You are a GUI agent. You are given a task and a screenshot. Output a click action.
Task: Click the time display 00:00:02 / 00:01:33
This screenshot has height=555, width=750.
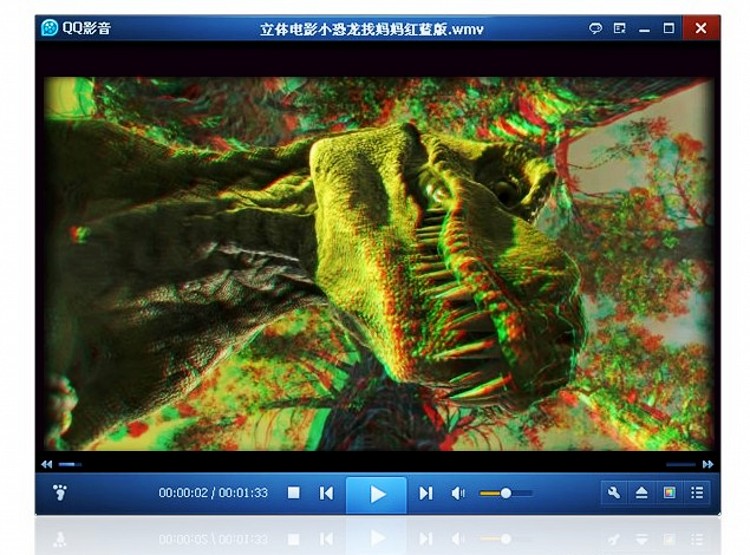pos(213,493)
